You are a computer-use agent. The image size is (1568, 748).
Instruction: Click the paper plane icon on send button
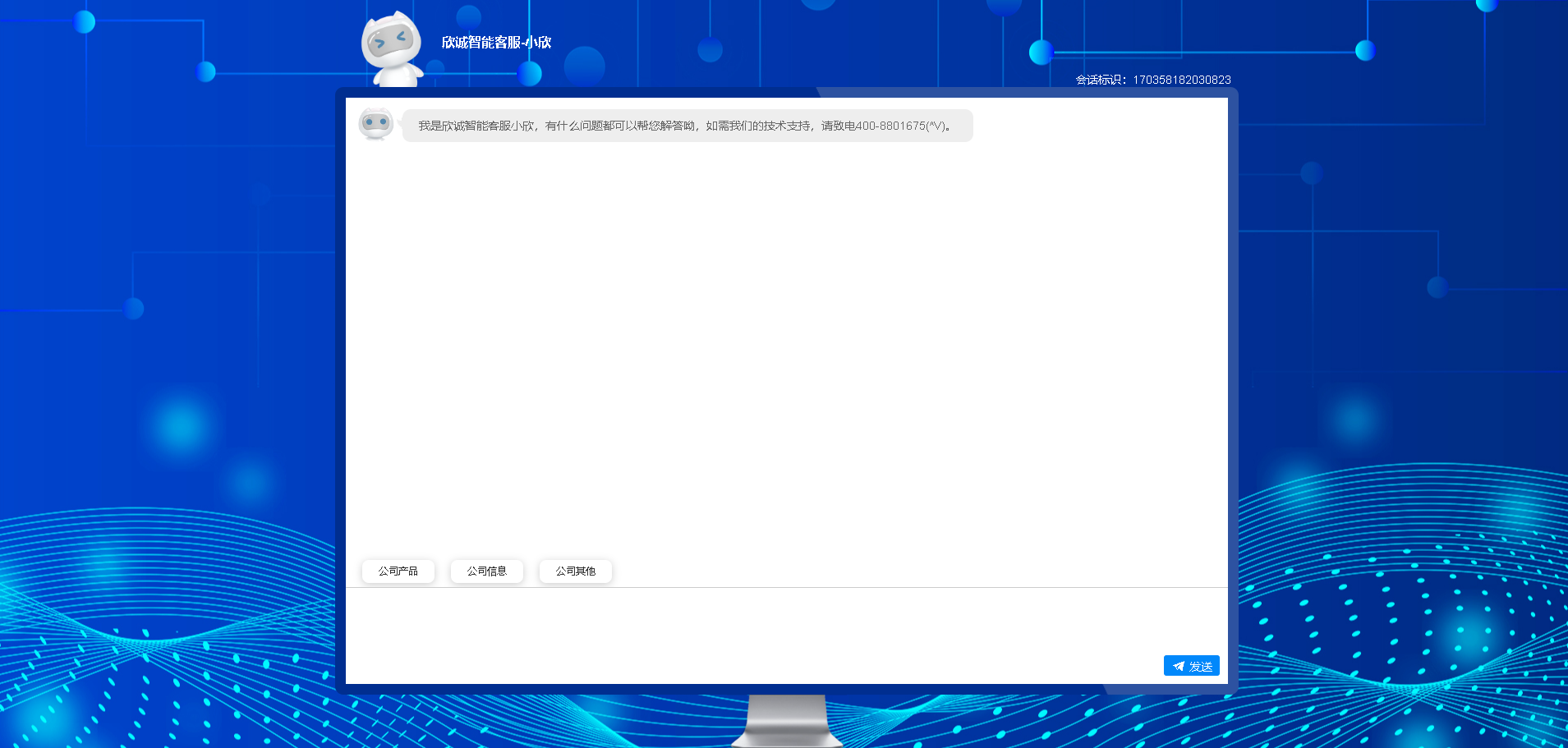coord(1179,666)
